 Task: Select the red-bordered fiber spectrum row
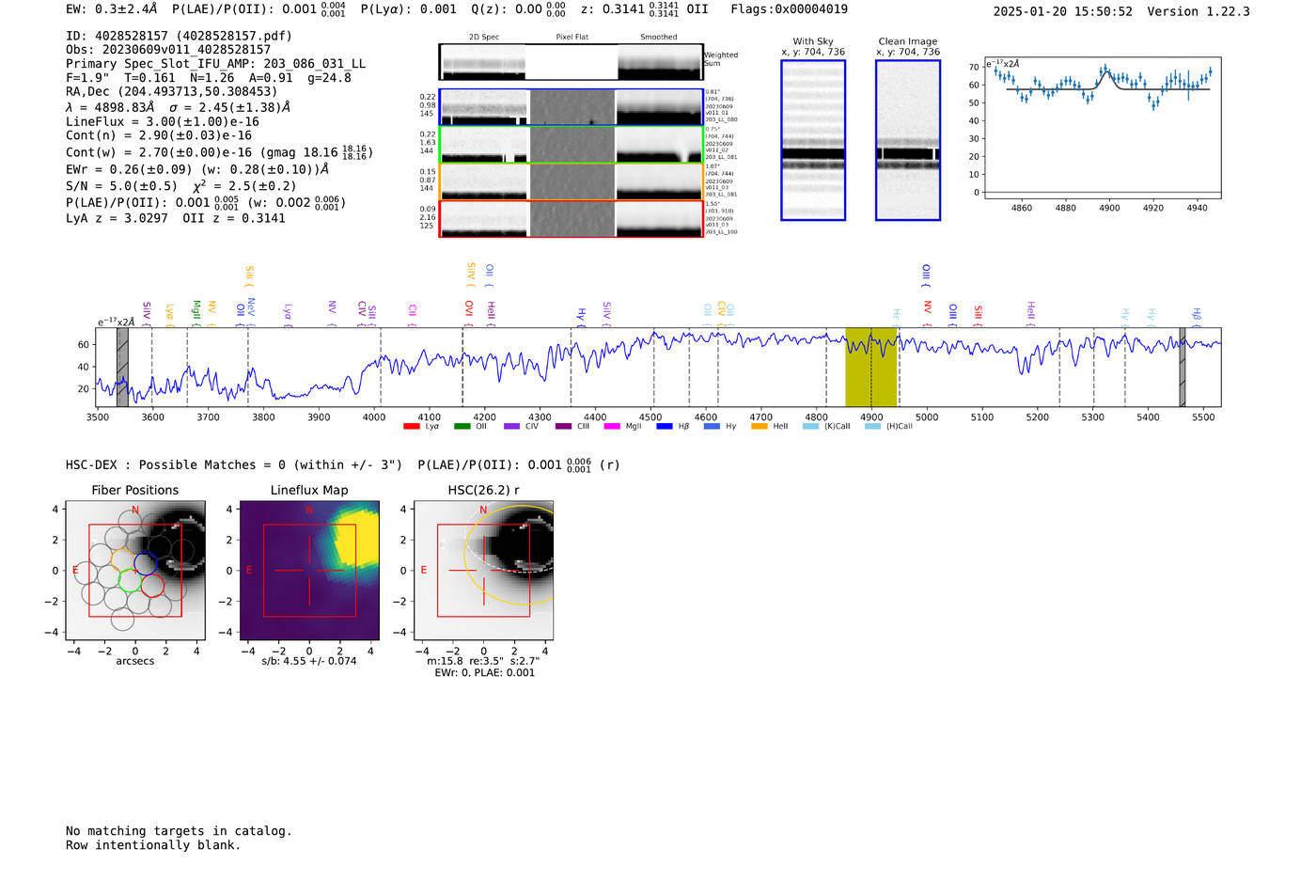pyautogui.click(x=571, y=219)
